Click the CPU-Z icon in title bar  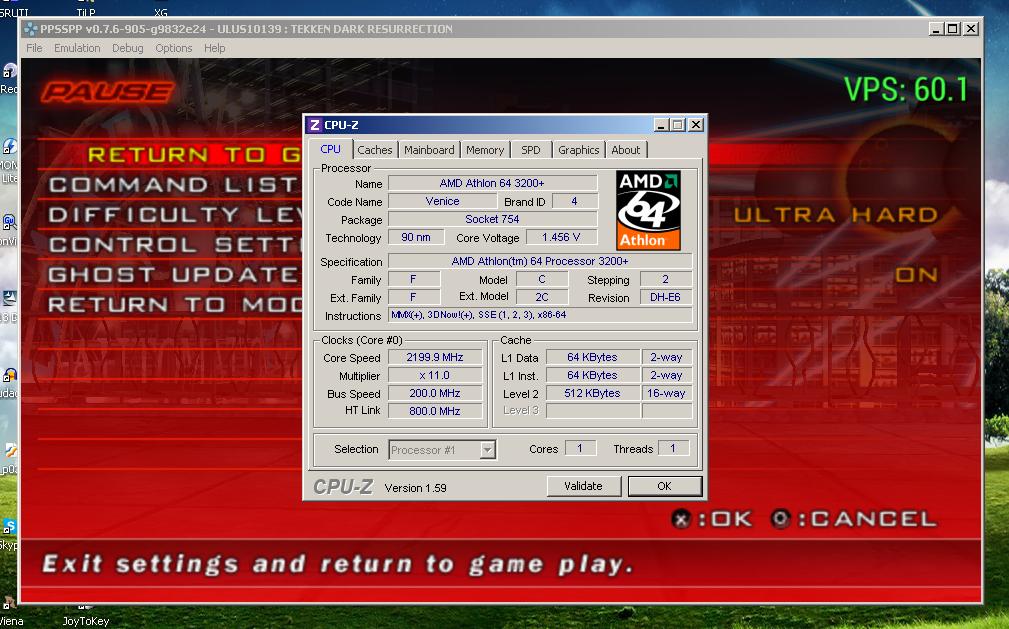point(314,125)
